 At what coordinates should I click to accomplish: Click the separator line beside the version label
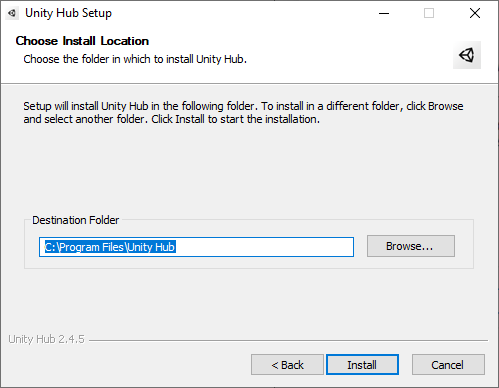coord(288,340)
